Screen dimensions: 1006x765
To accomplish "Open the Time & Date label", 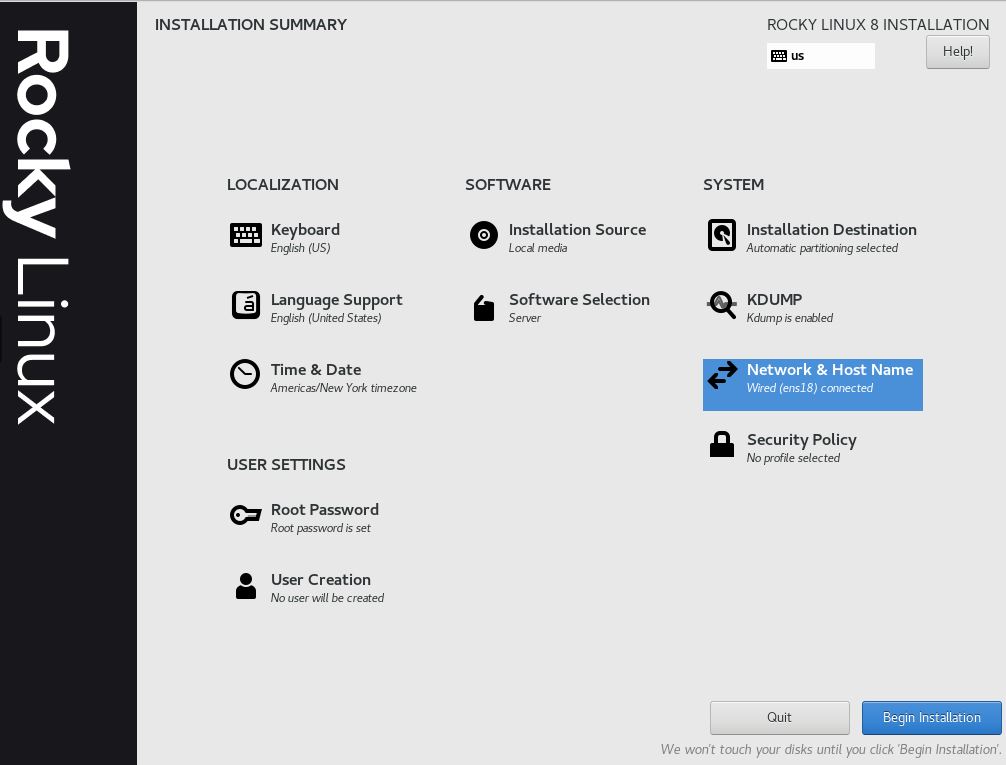I will 316,370.
